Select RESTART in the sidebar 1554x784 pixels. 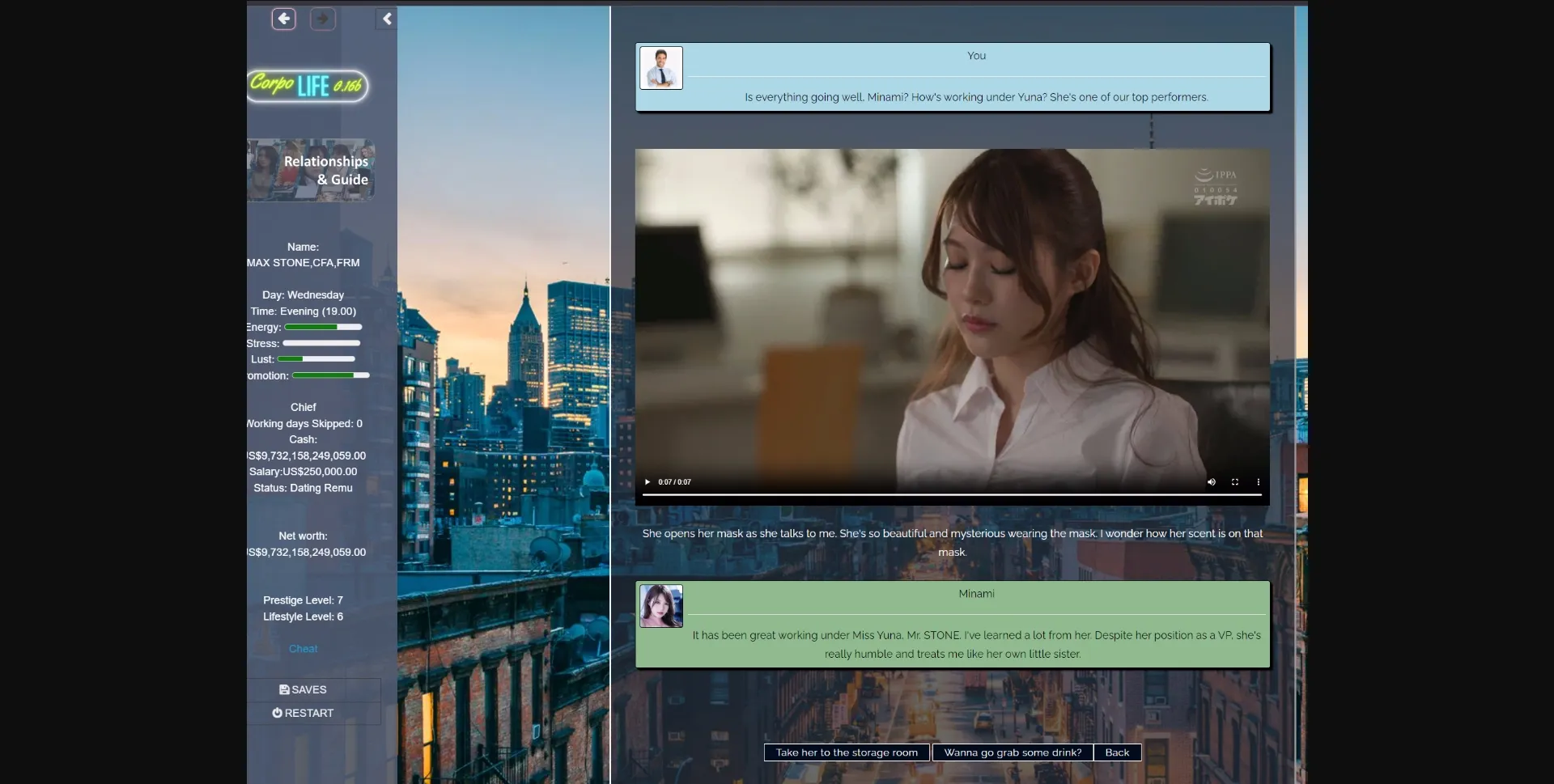pos(303,713)
